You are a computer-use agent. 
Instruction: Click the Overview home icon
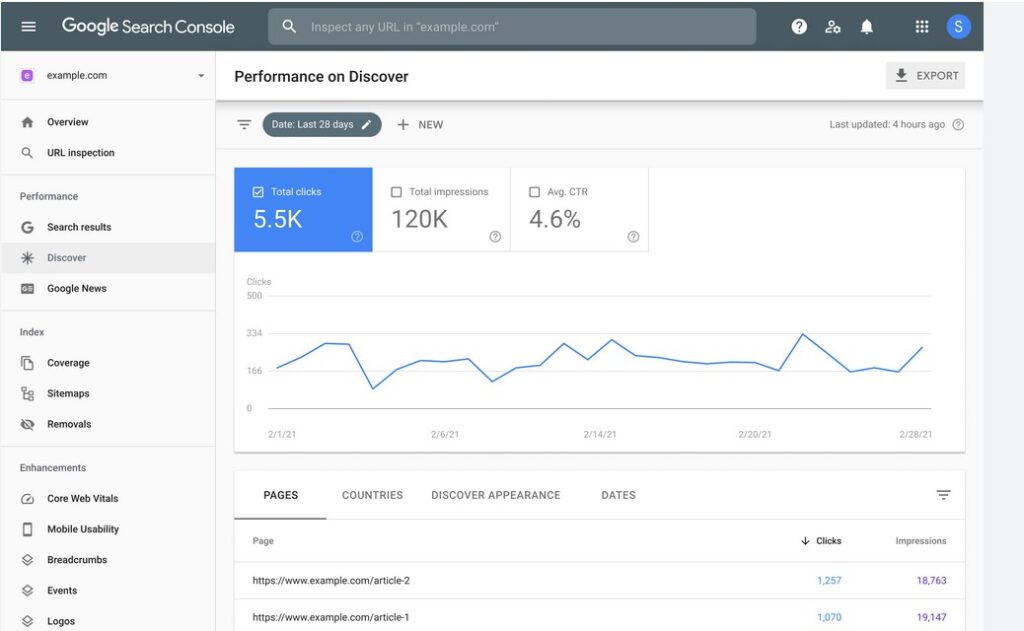pos(27,122)
